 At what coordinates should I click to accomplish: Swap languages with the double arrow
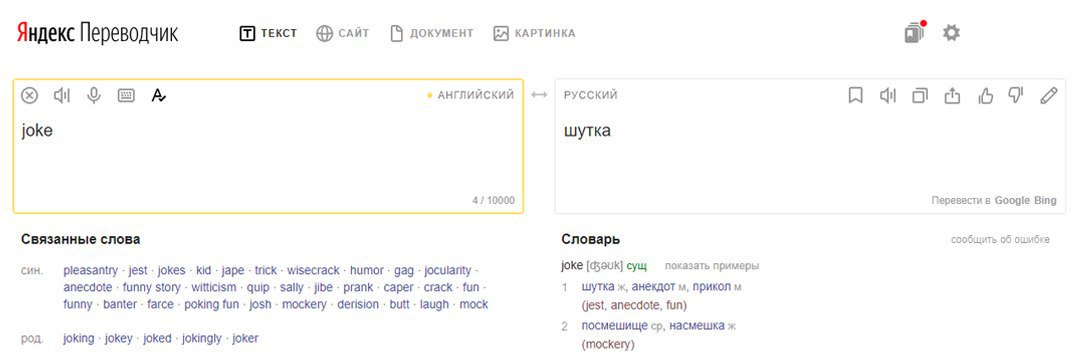pos(539,95)
